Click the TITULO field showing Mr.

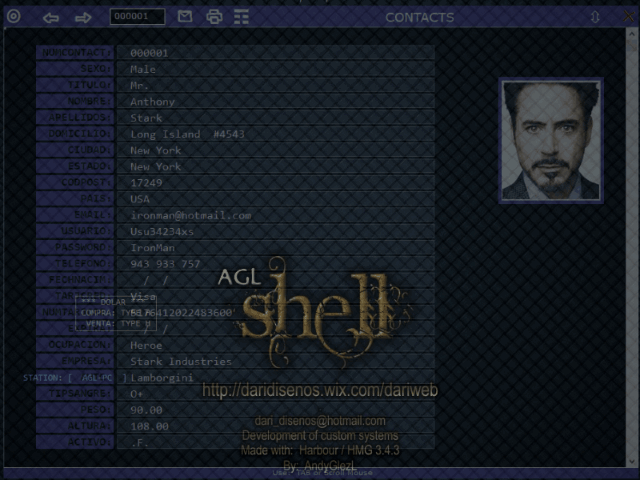pos(276,85)
